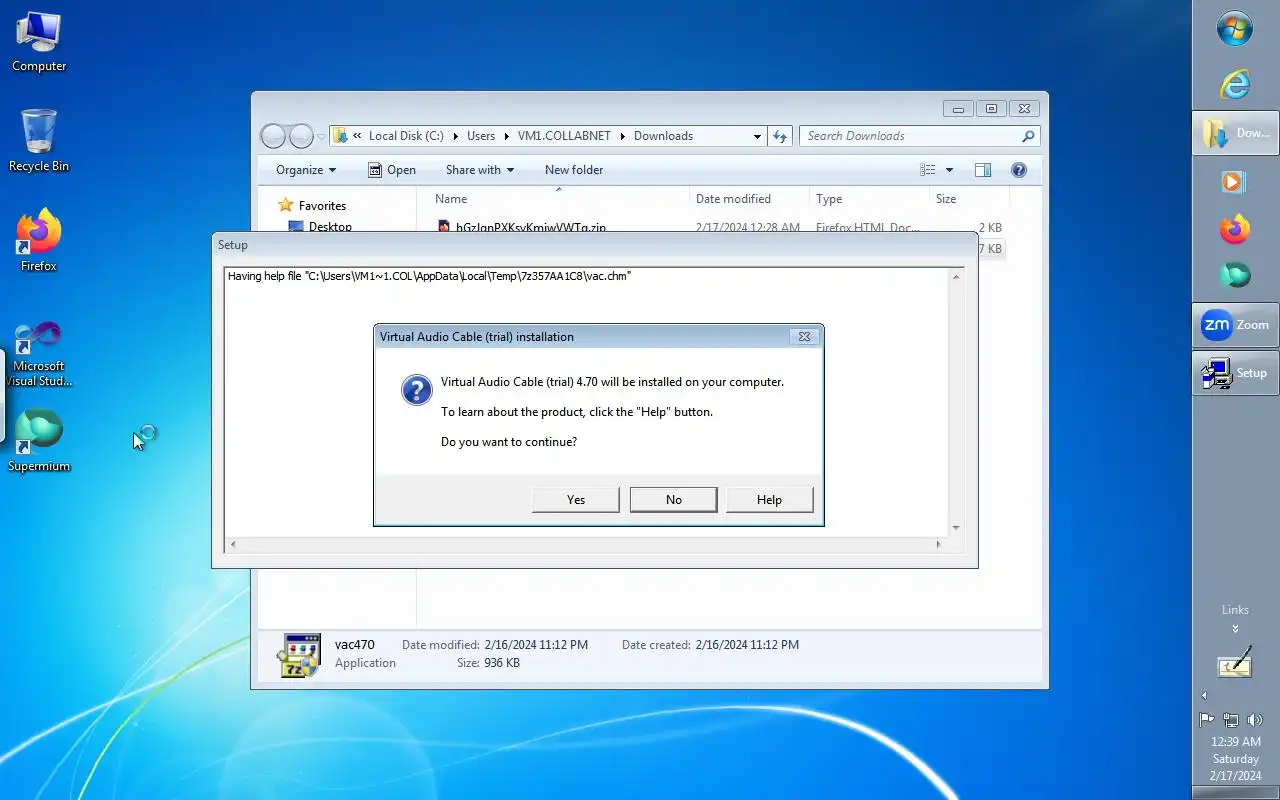The width and height of the screenshot is (1280, 800).
Task: Expand the Links toolbar chevron
Action: pyautogui.click(x=1235, y=629)
